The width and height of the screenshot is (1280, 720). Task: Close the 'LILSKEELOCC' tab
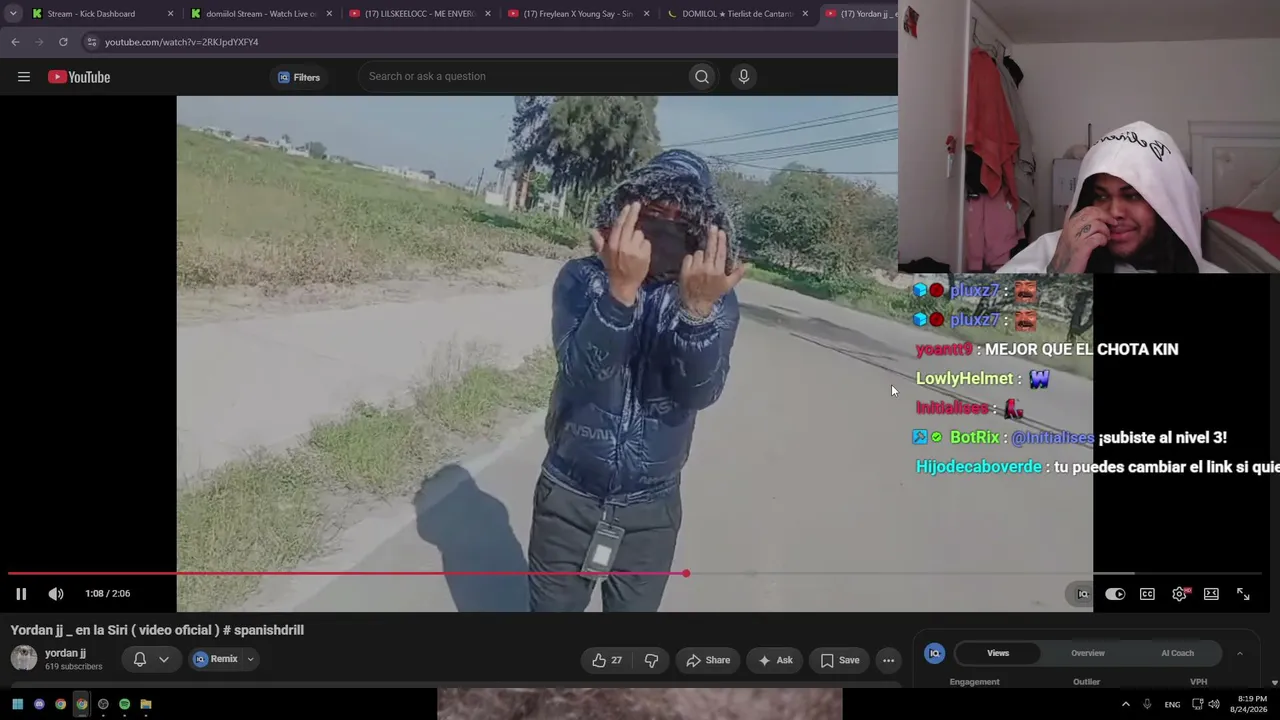(488, 14)
